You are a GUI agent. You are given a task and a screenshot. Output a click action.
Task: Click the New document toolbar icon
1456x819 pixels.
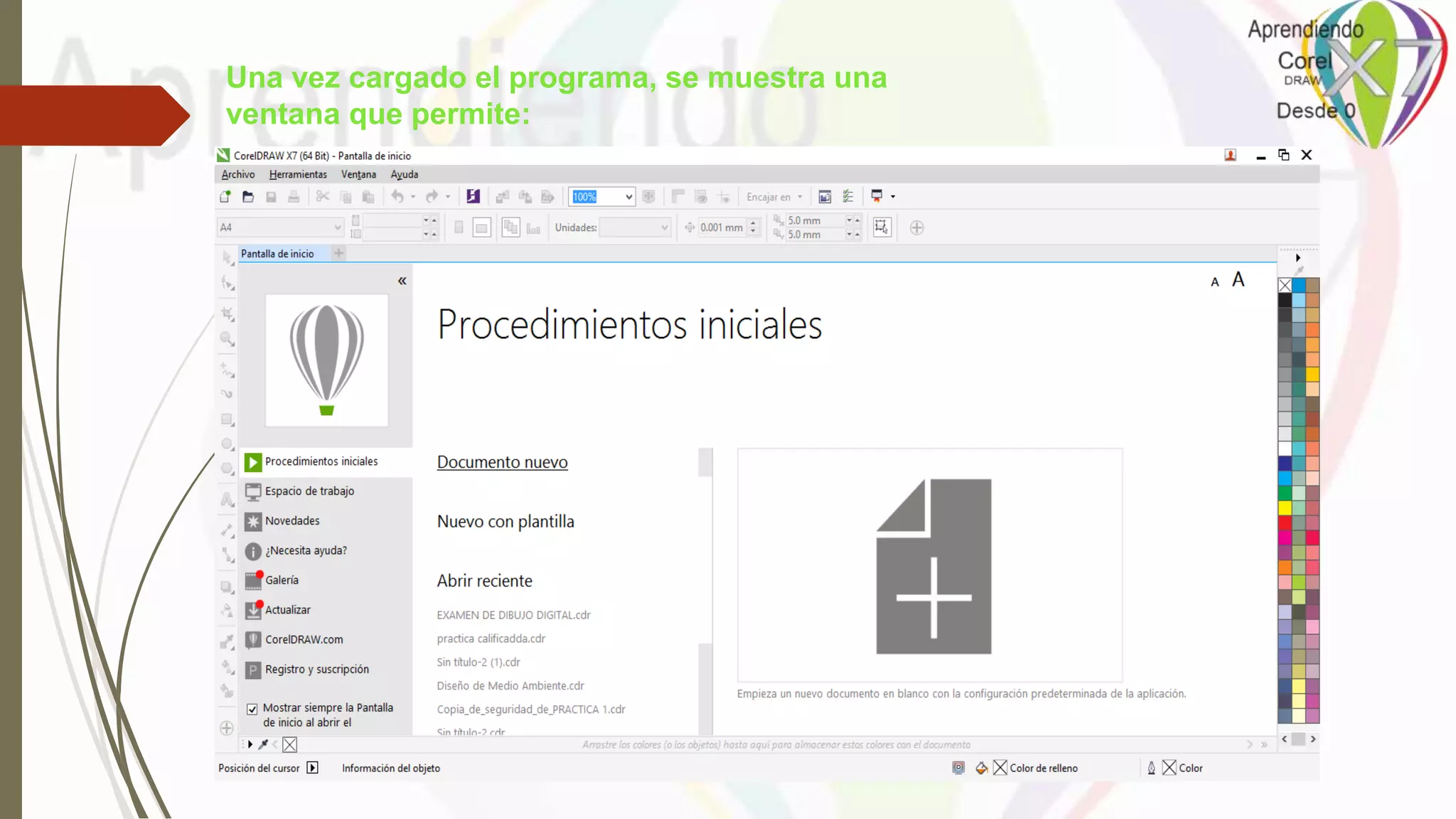(225, 197)
